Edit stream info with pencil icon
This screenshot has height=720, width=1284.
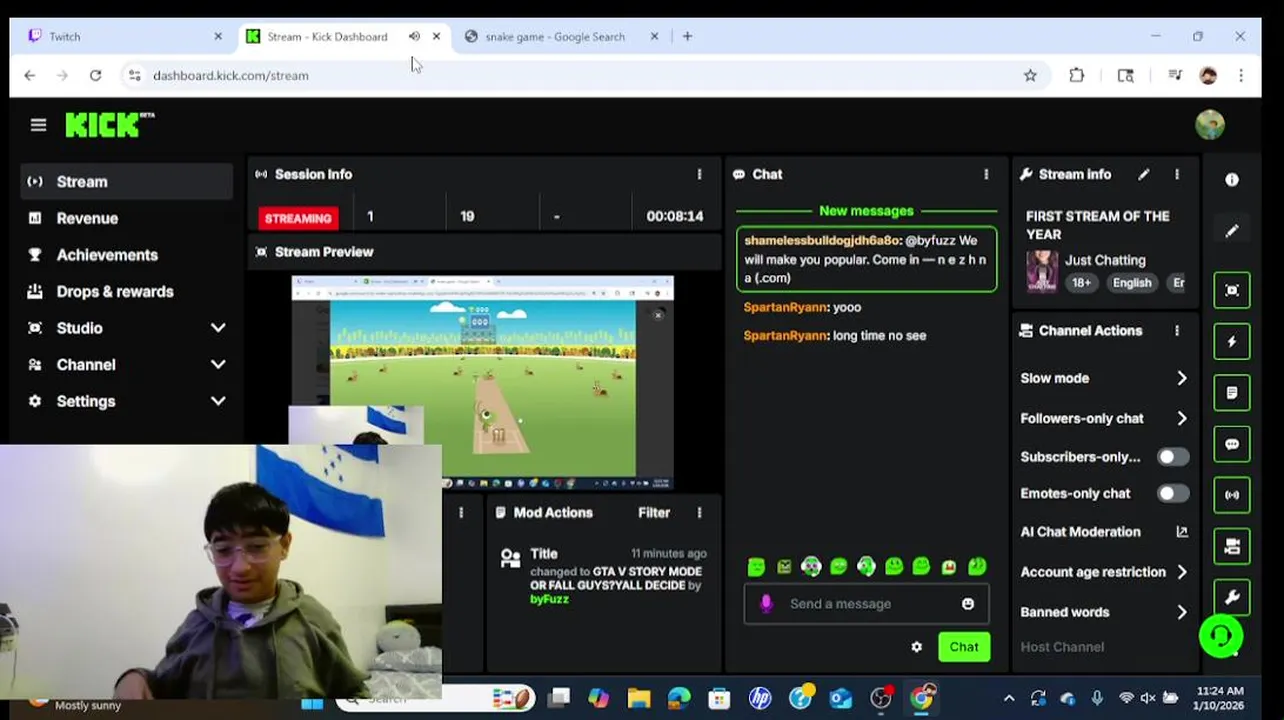tap(1143, 174)
